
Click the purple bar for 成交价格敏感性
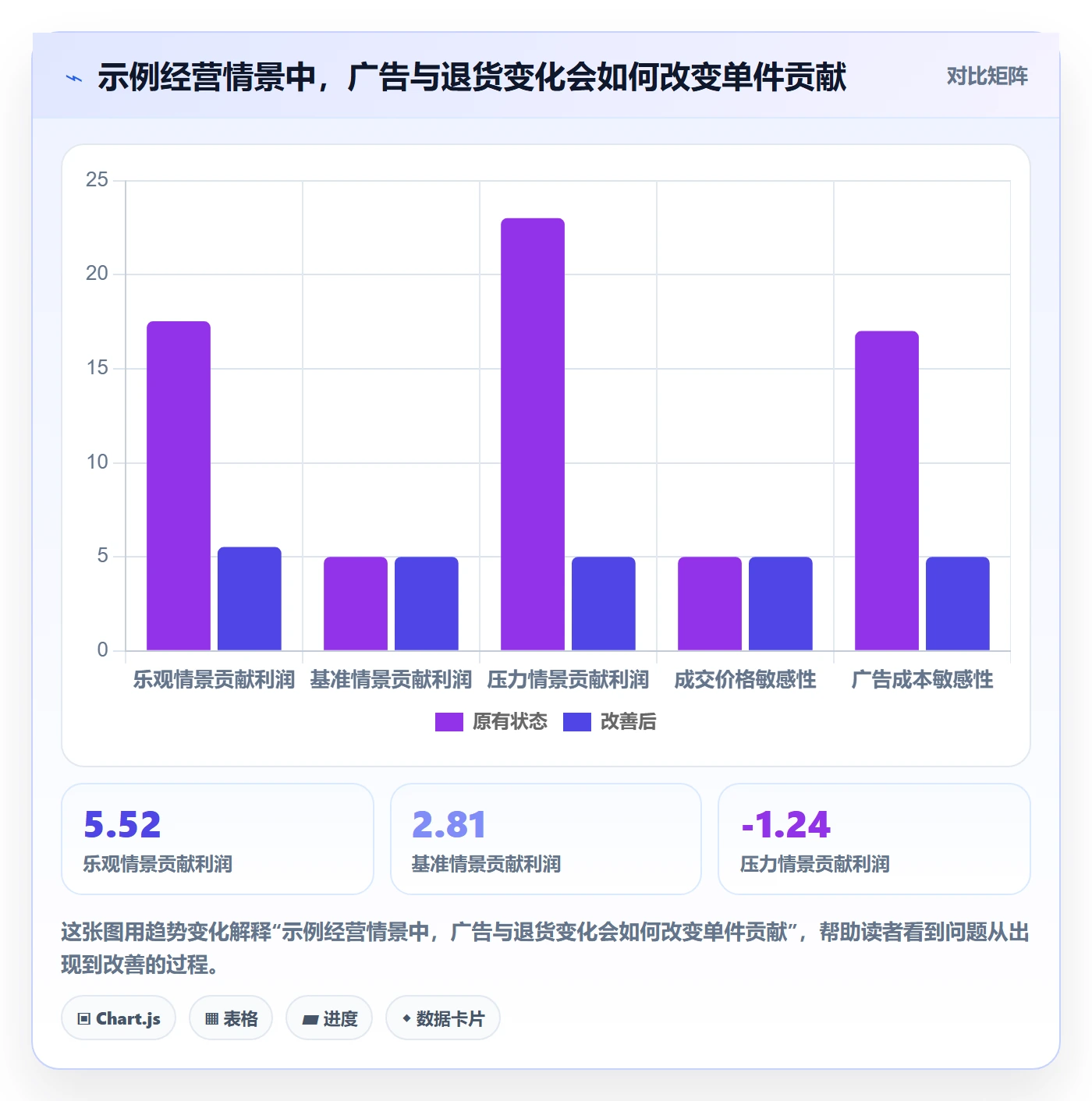click(710, 604)
